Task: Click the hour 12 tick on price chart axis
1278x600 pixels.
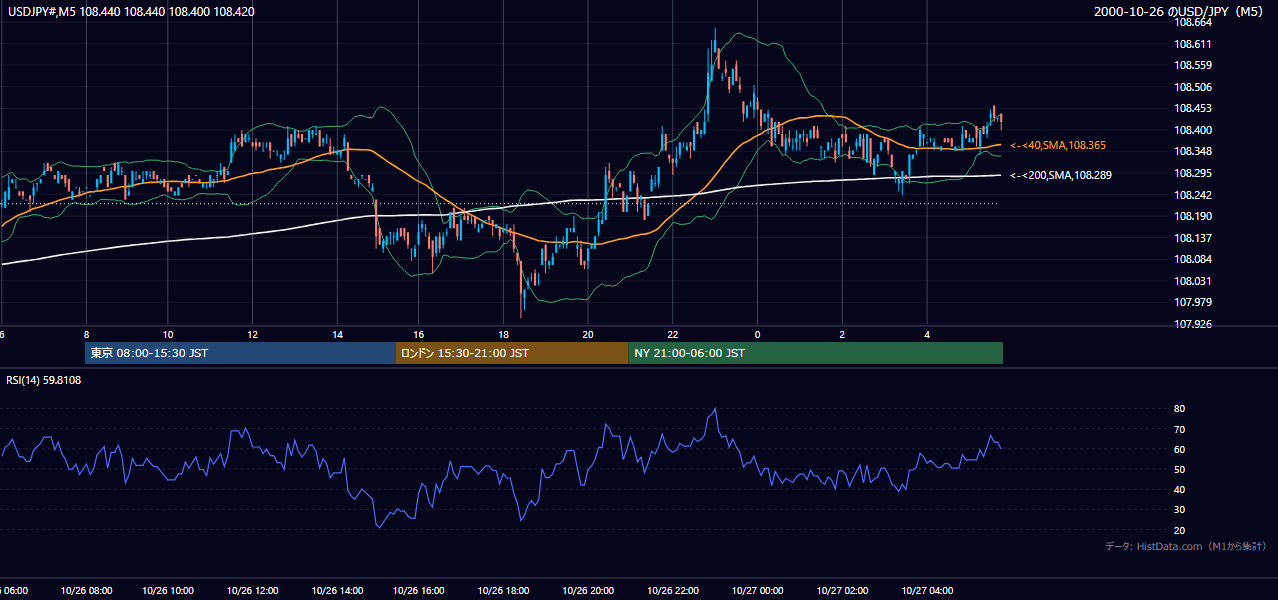Action: pos(252,335)
